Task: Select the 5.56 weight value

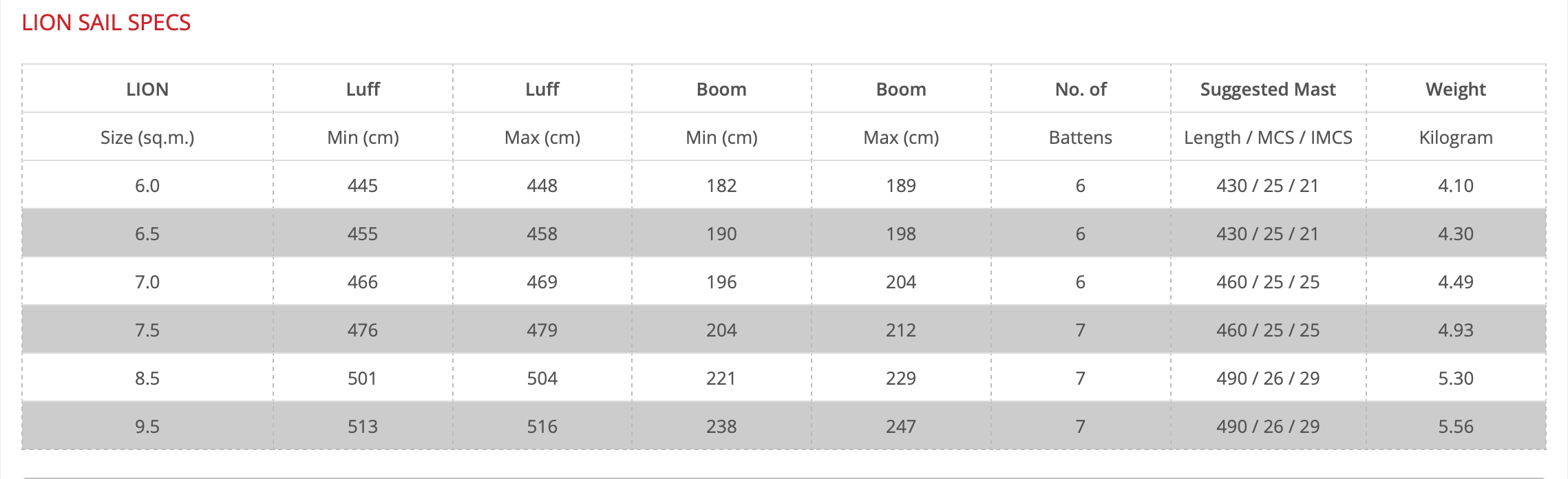Action: tap(1455, 427)
